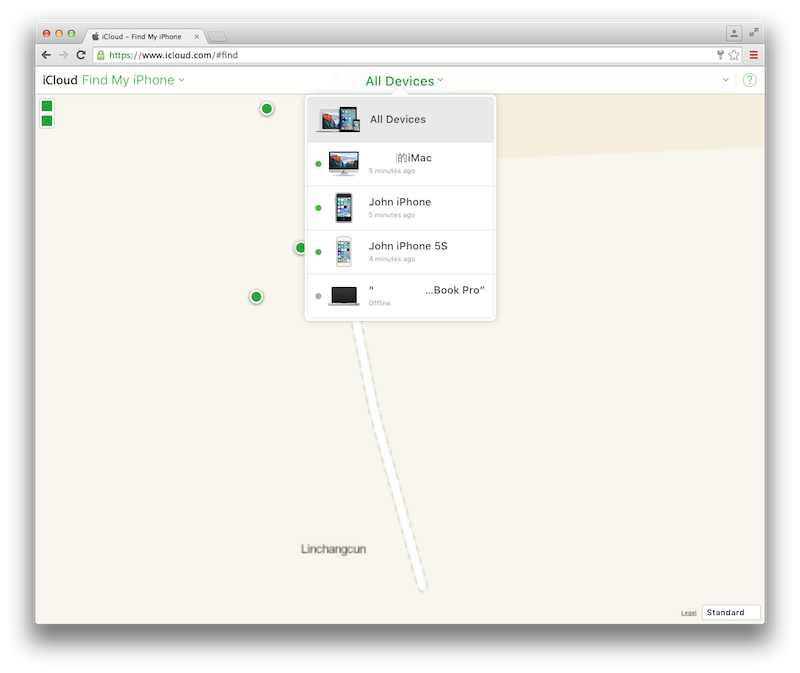The height and width of the screenshot is (673, 800).
Task: Close the iCloud browser tab
Action: click(x=196, y=37)
